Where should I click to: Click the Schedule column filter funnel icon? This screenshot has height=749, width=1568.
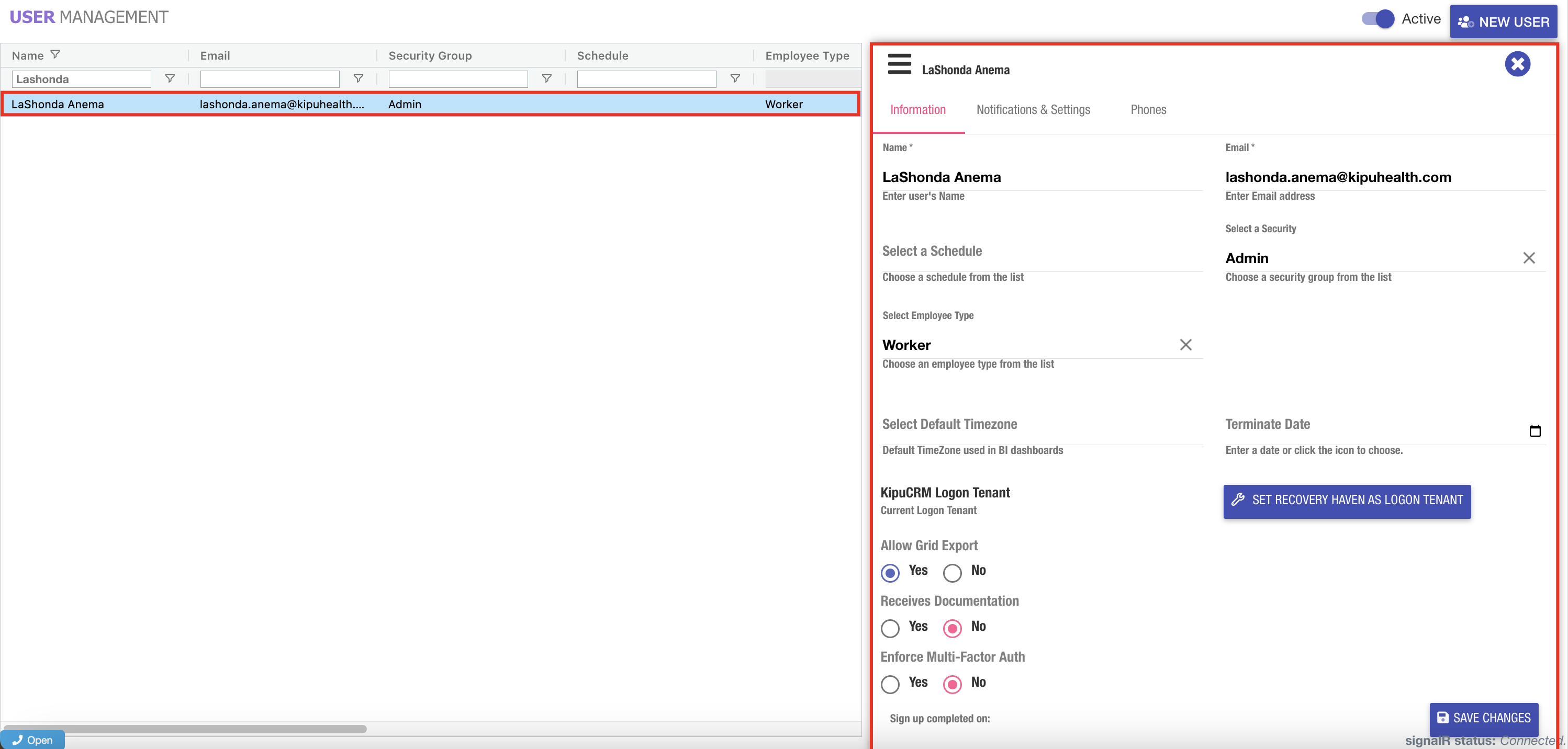coord(735,78)
